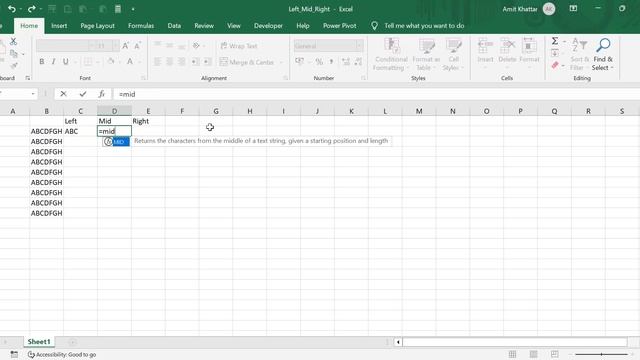Switch to Page Layout view in status bar
Viewport: 640px width, 360px height.
click(x=533, y=354)
